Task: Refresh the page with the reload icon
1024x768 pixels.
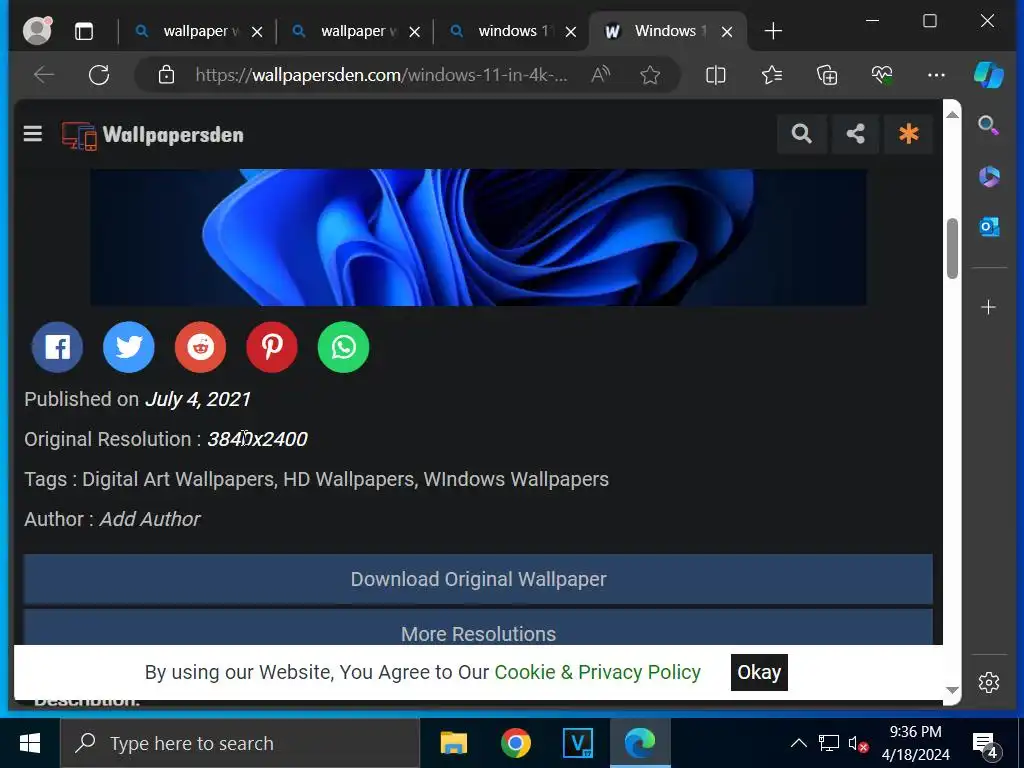Action: [99, 75]
